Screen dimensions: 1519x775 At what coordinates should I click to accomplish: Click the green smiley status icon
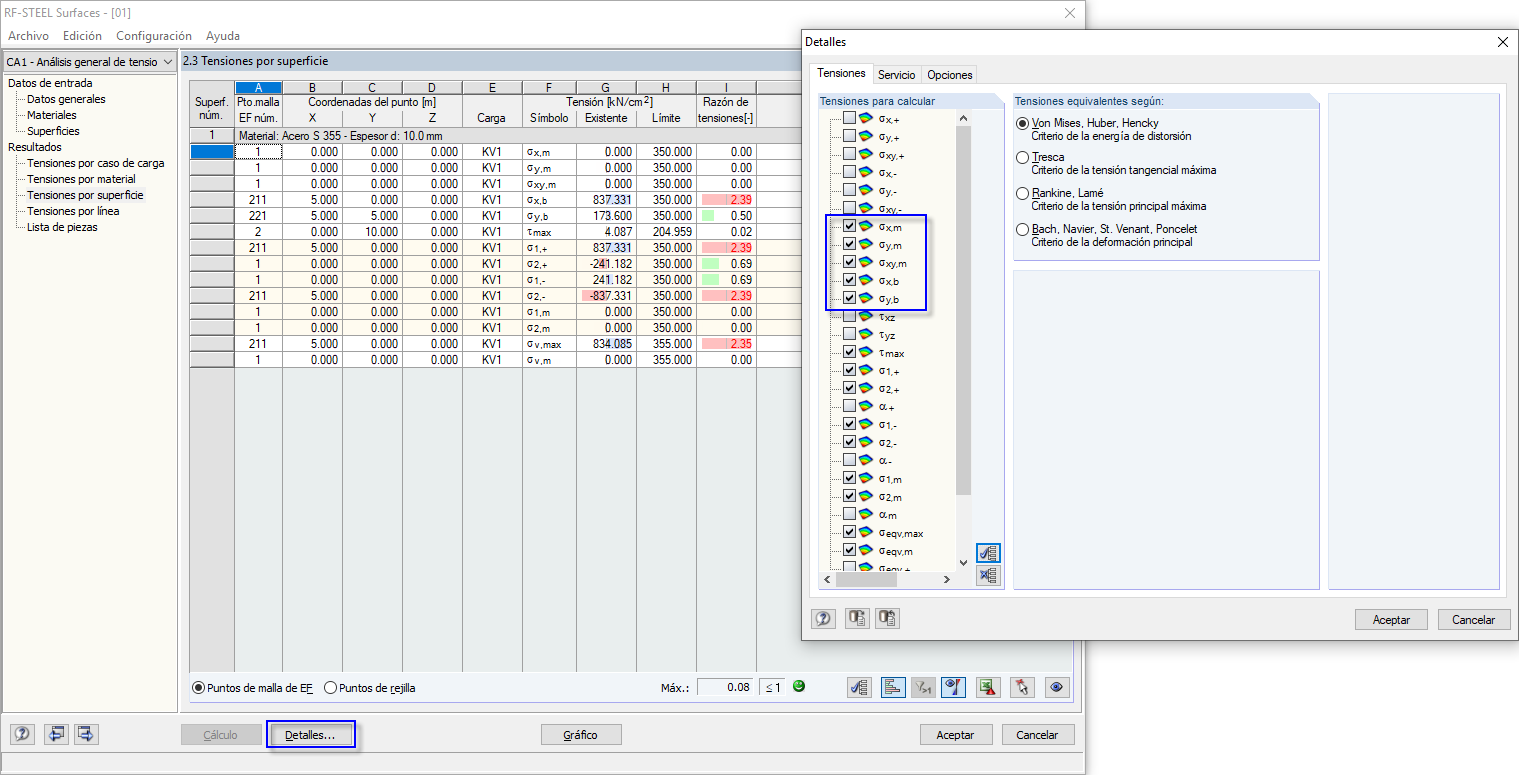pos(799,686)
